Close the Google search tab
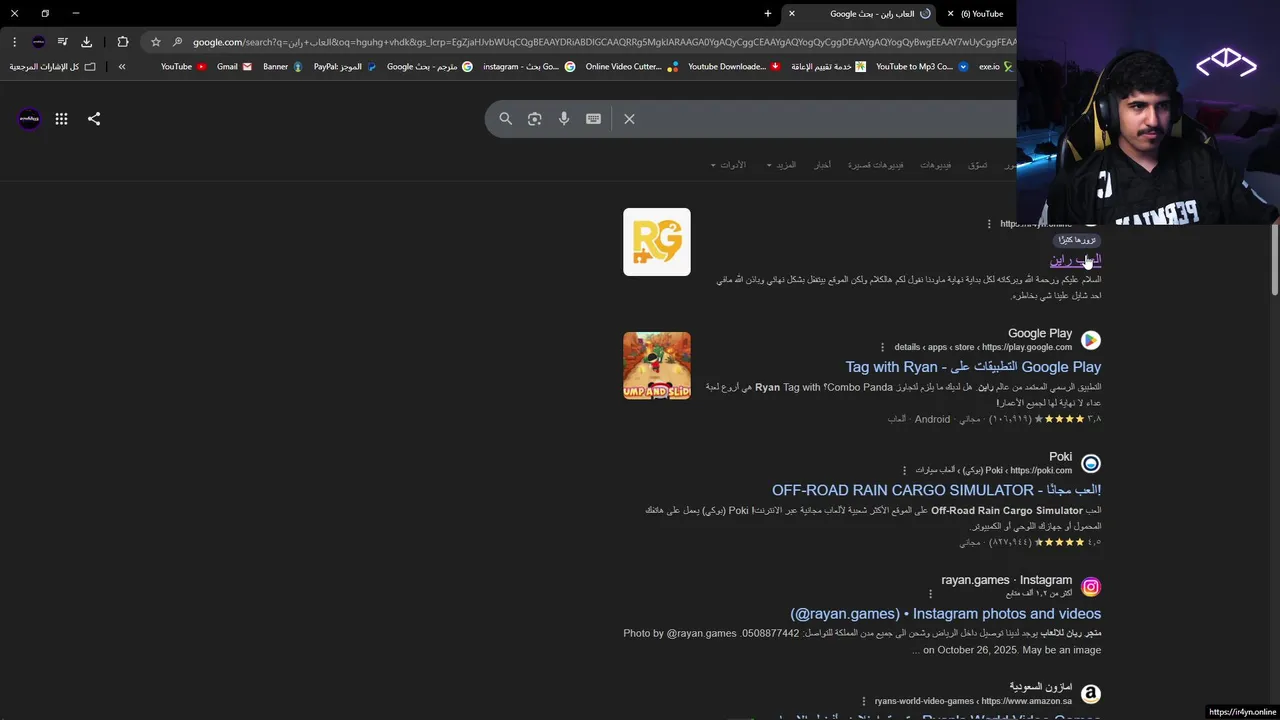1280x720 pixels. pyautogui.click(x=792, y=14)
